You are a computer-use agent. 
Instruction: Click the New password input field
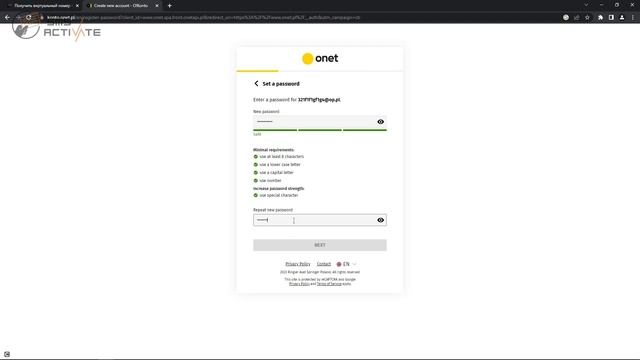pos(320,122)
